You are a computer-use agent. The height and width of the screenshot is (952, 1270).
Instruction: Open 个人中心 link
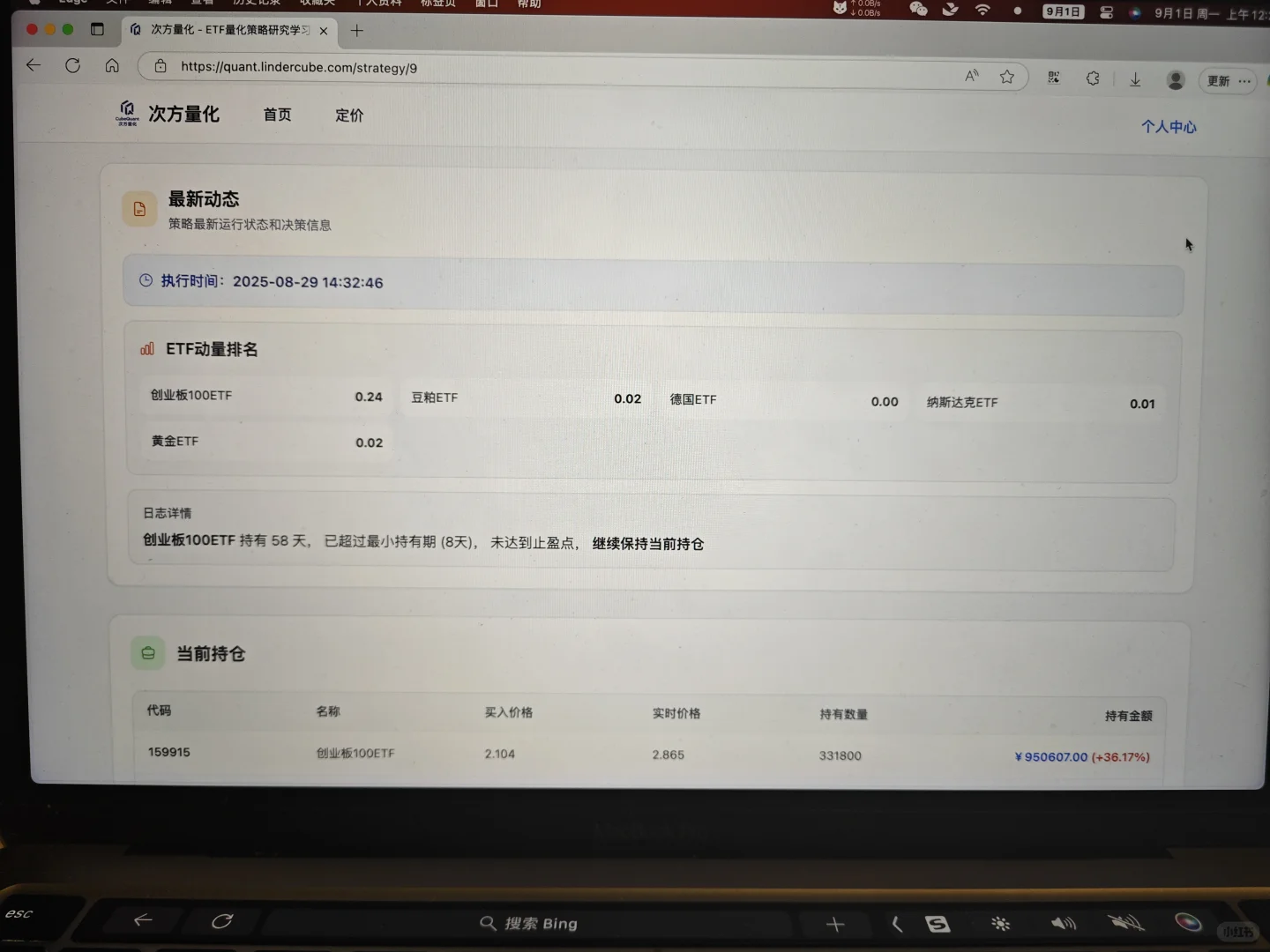click(x=1169, y=126)
